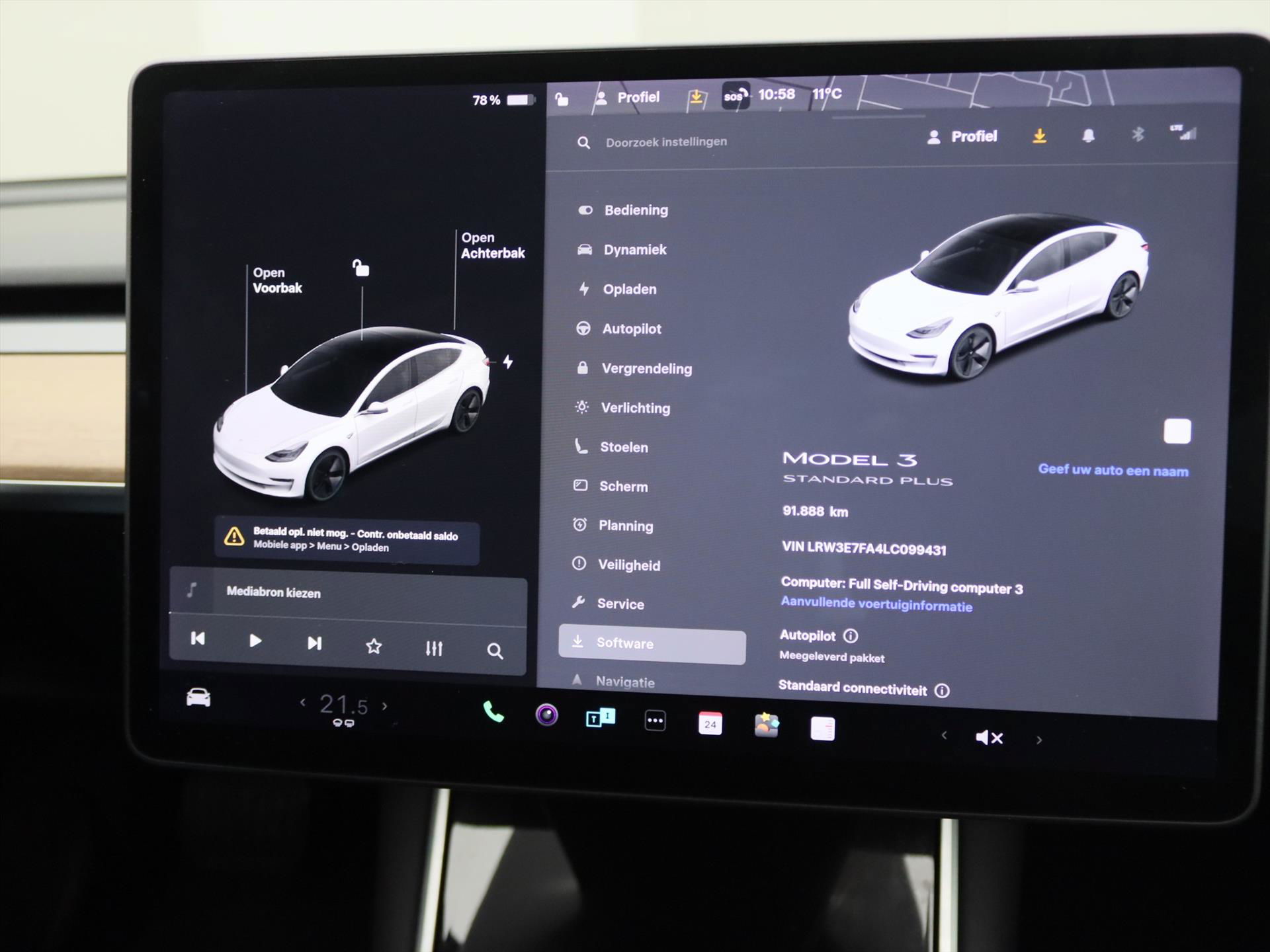Tap the car controls icon
Viewport: 1270px width, 952px height.
click(x=198, y=697)
